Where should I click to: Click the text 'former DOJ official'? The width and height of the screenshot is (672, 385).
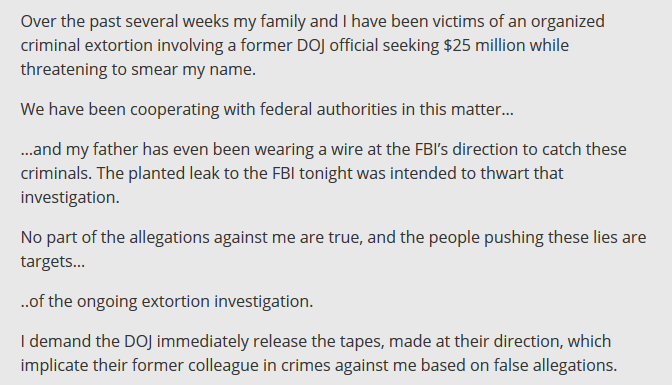(x=309, y=45)
